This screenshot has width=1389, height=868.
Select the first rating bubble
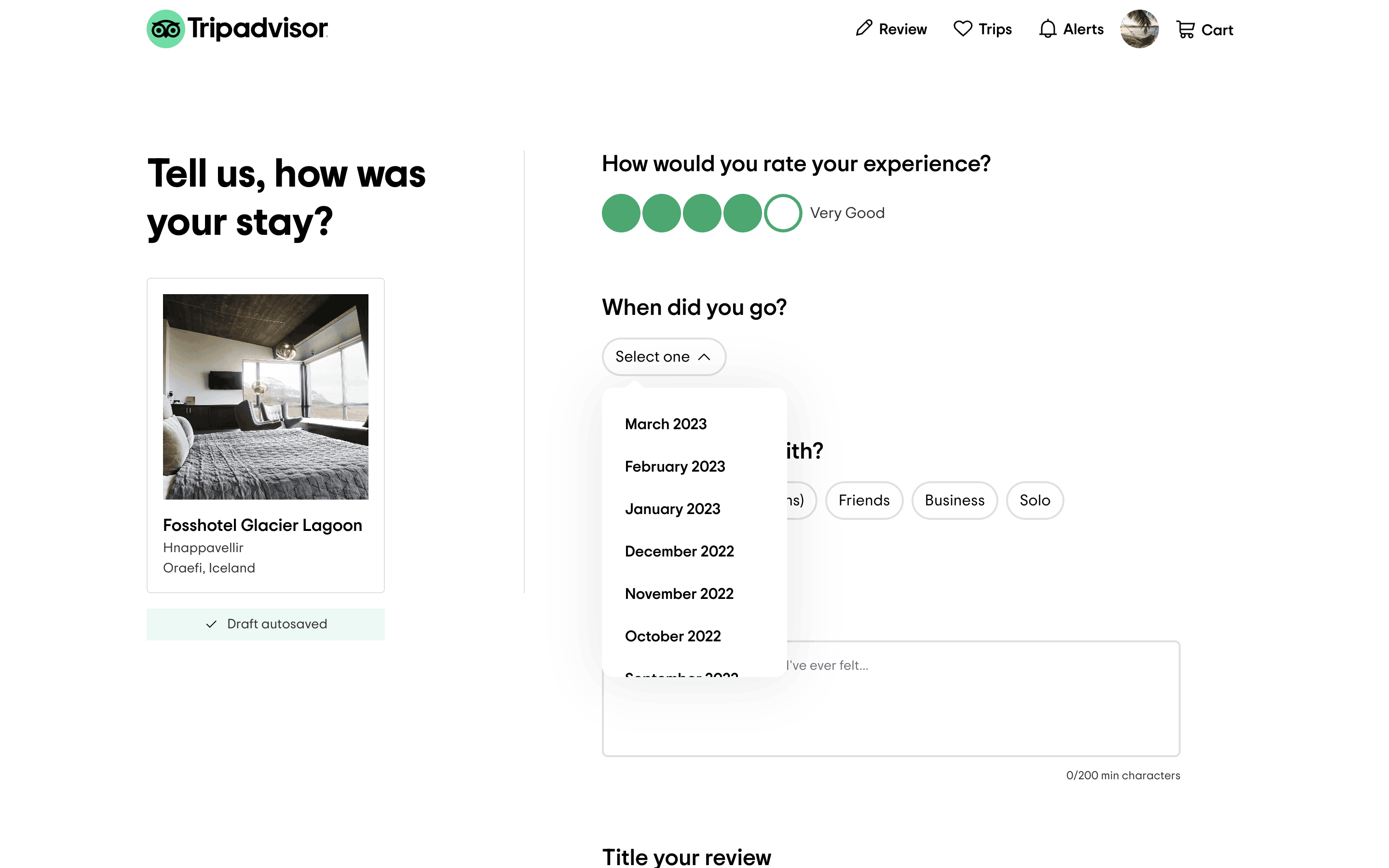click(x=621, y=213)
